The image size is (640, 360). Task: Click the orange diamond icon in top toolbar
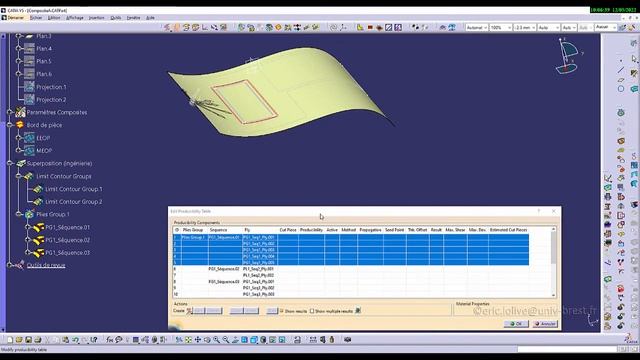[278, 27]
